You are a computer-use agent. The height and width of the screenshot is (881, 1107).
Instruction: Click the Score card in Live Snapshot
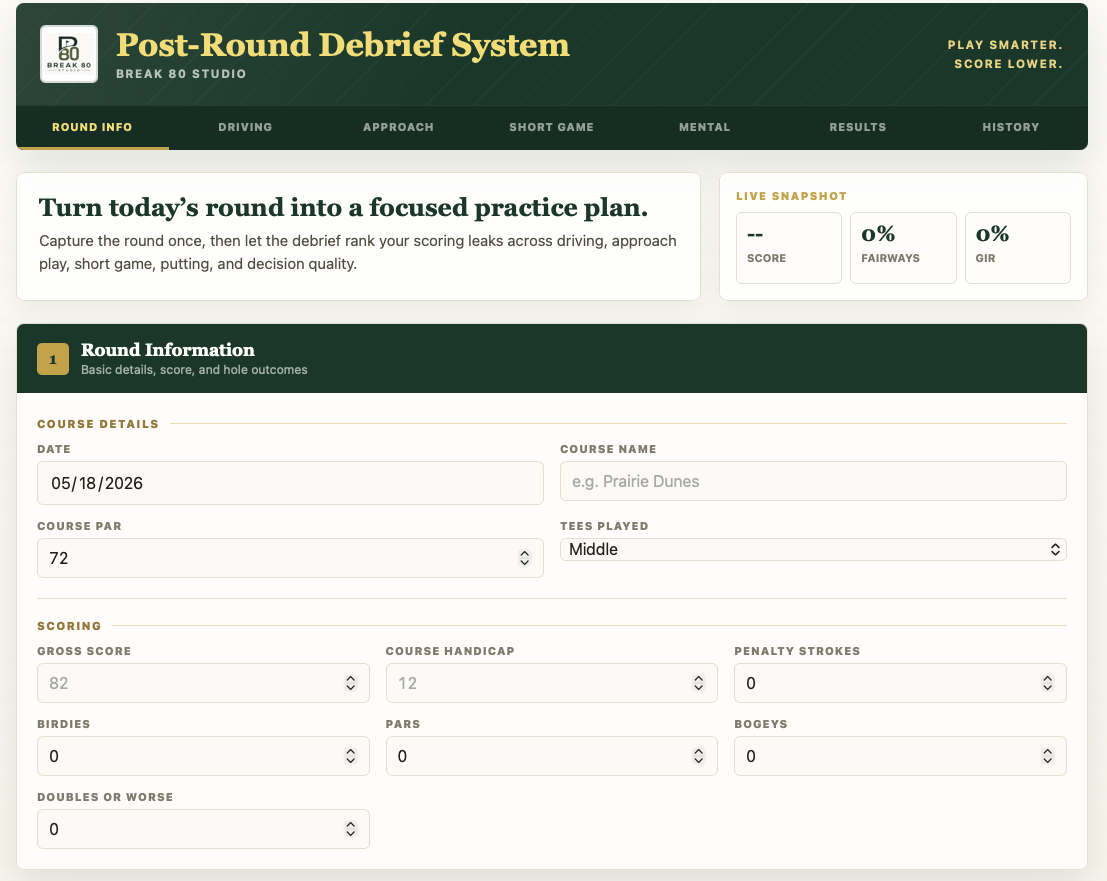click(789, 248)
